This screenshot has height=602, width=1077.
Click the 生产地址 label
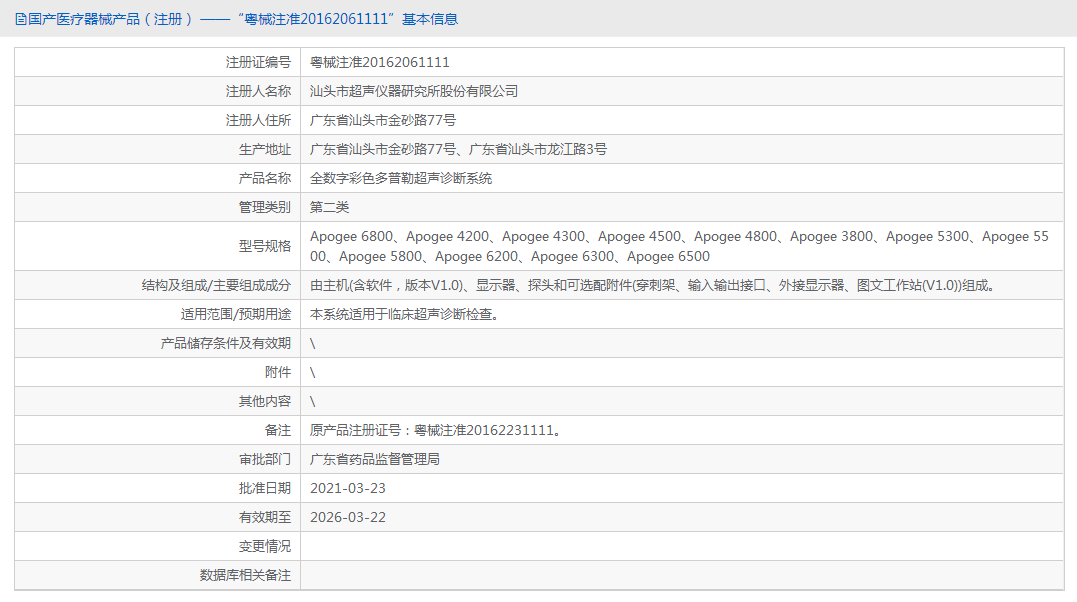coord(264,149)
